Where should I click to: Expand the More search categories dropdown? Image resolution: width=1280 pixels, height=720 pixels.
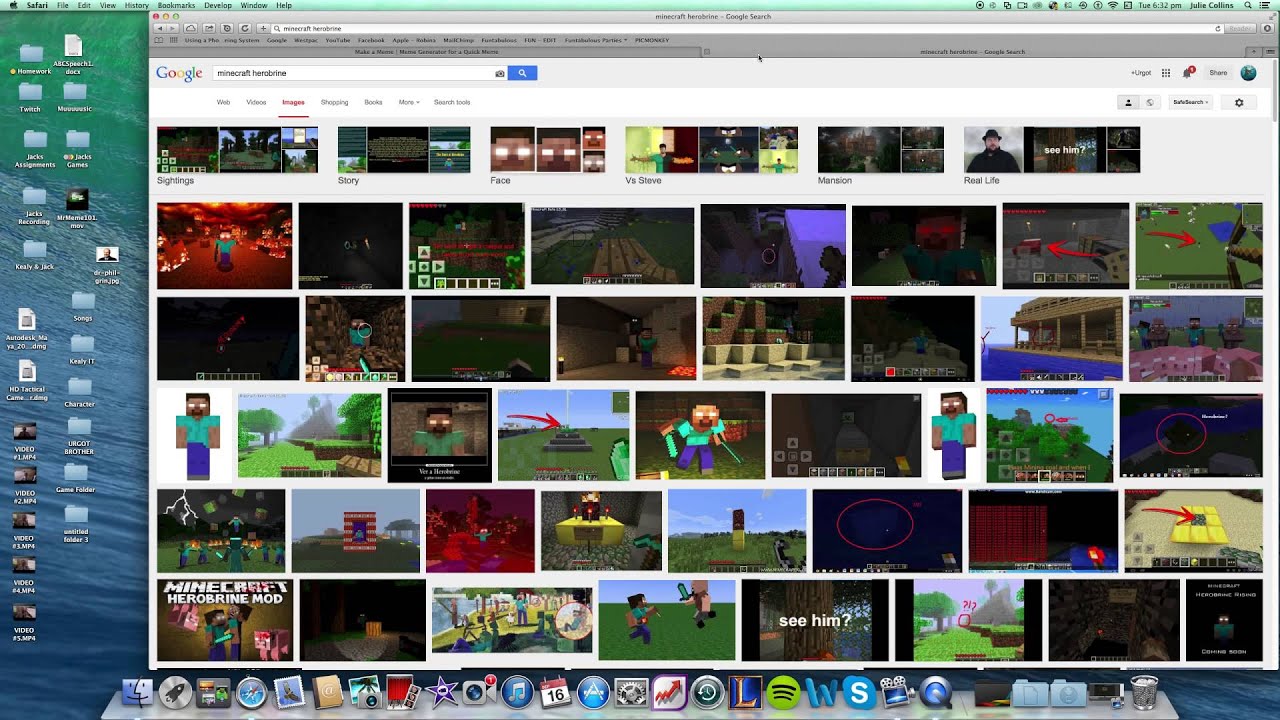click(409, 102)
